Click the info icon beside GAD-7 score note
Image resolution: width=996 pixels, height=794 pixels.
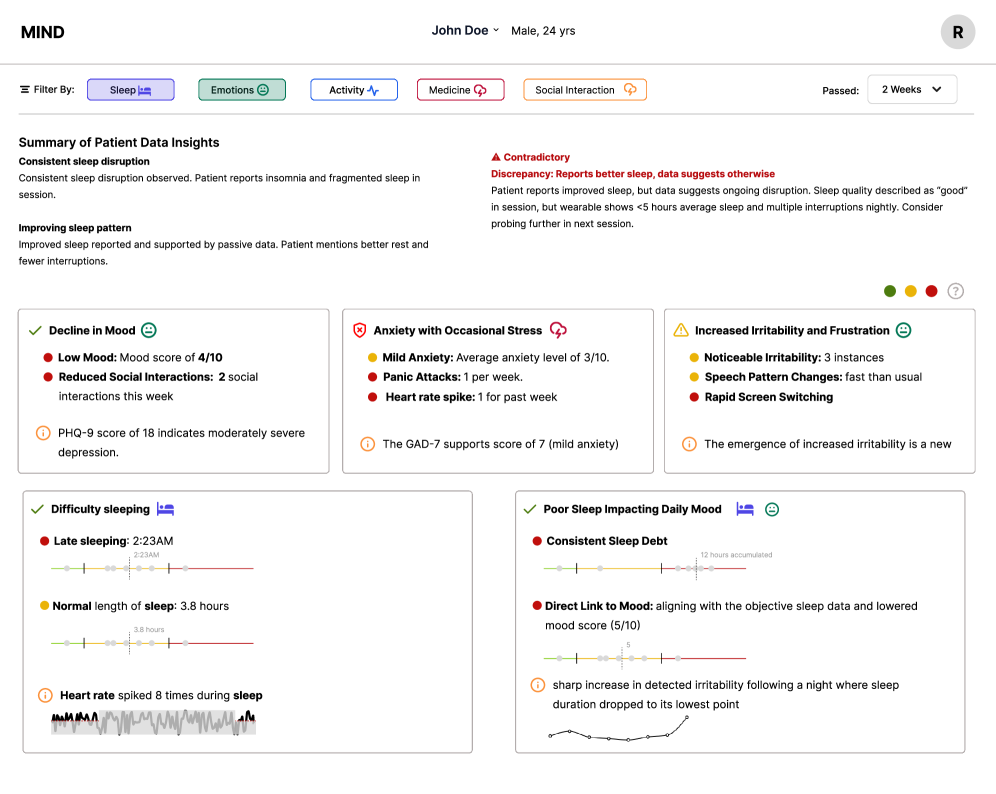point(367,444)
